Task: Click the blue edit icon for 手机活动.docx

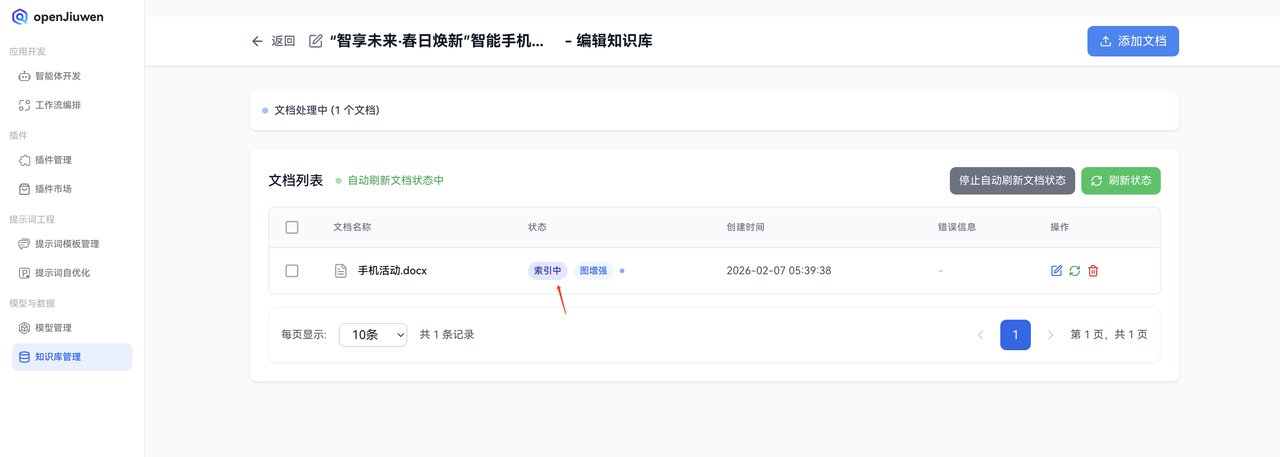Action: [x=1057, y=271]
